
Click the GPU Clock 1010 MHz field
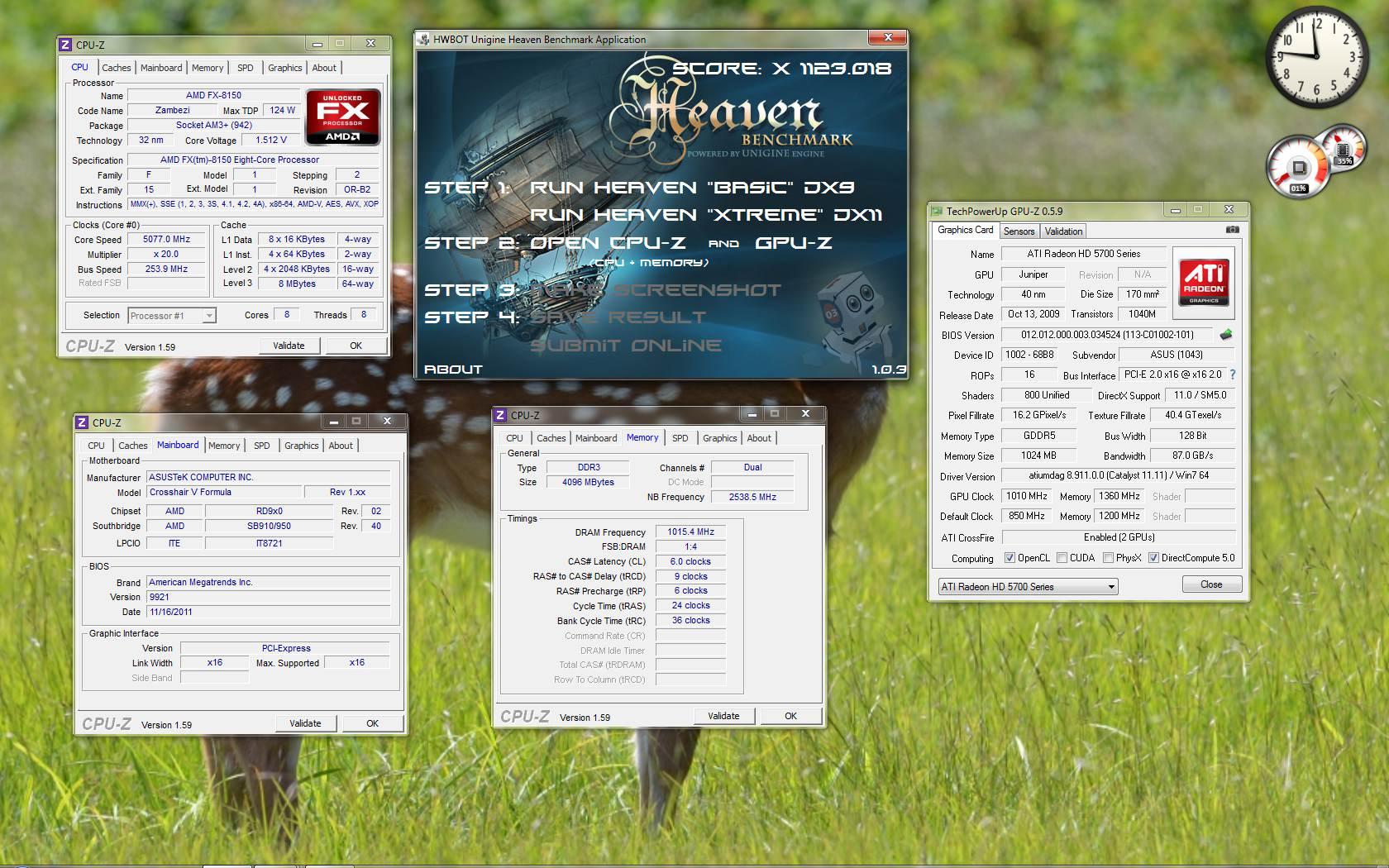1026,496
